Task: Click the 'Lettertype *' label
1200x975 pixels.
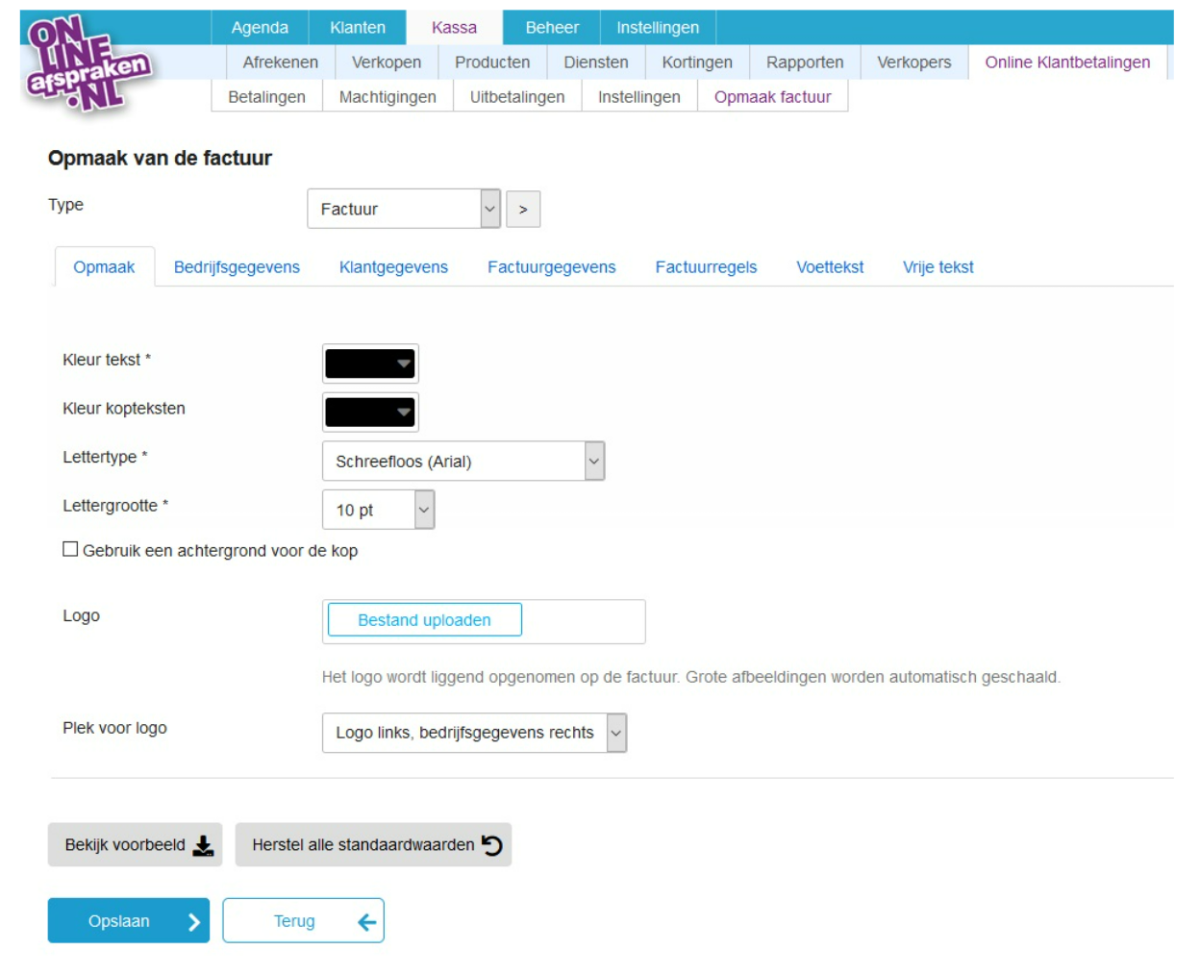Action: (x=105, y=456)
